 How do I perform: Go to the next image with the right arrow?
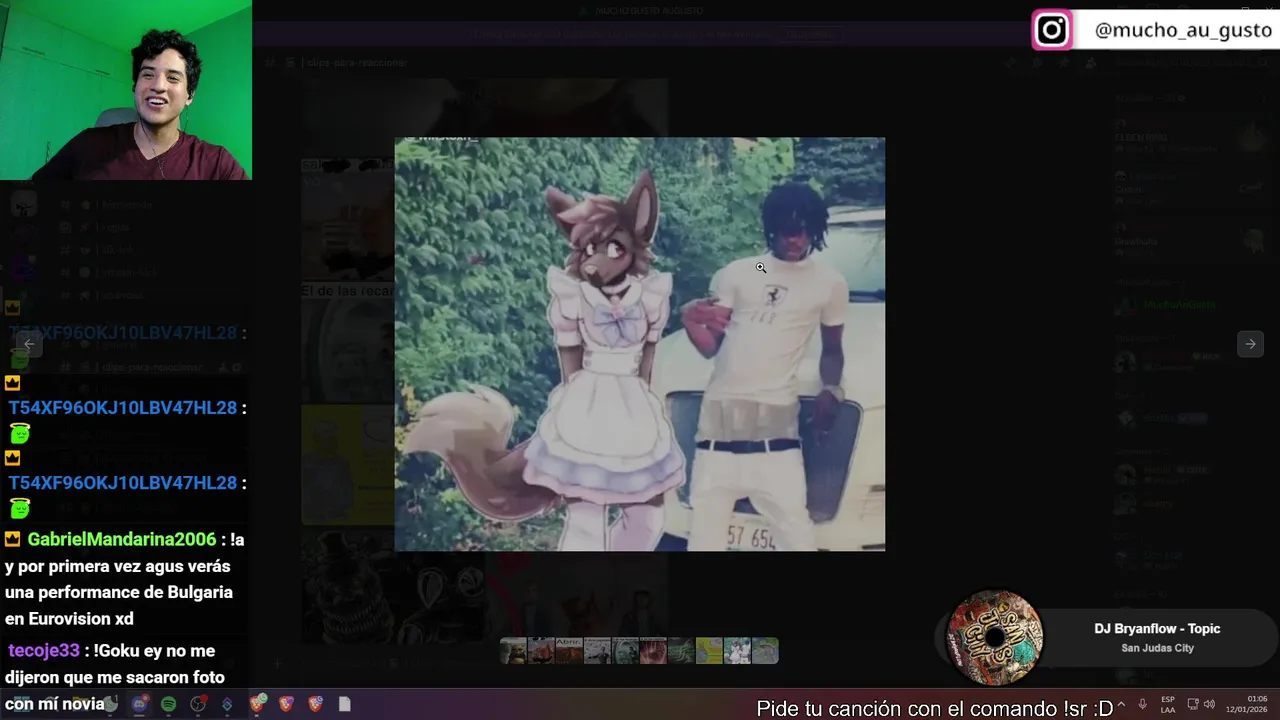1250,344
